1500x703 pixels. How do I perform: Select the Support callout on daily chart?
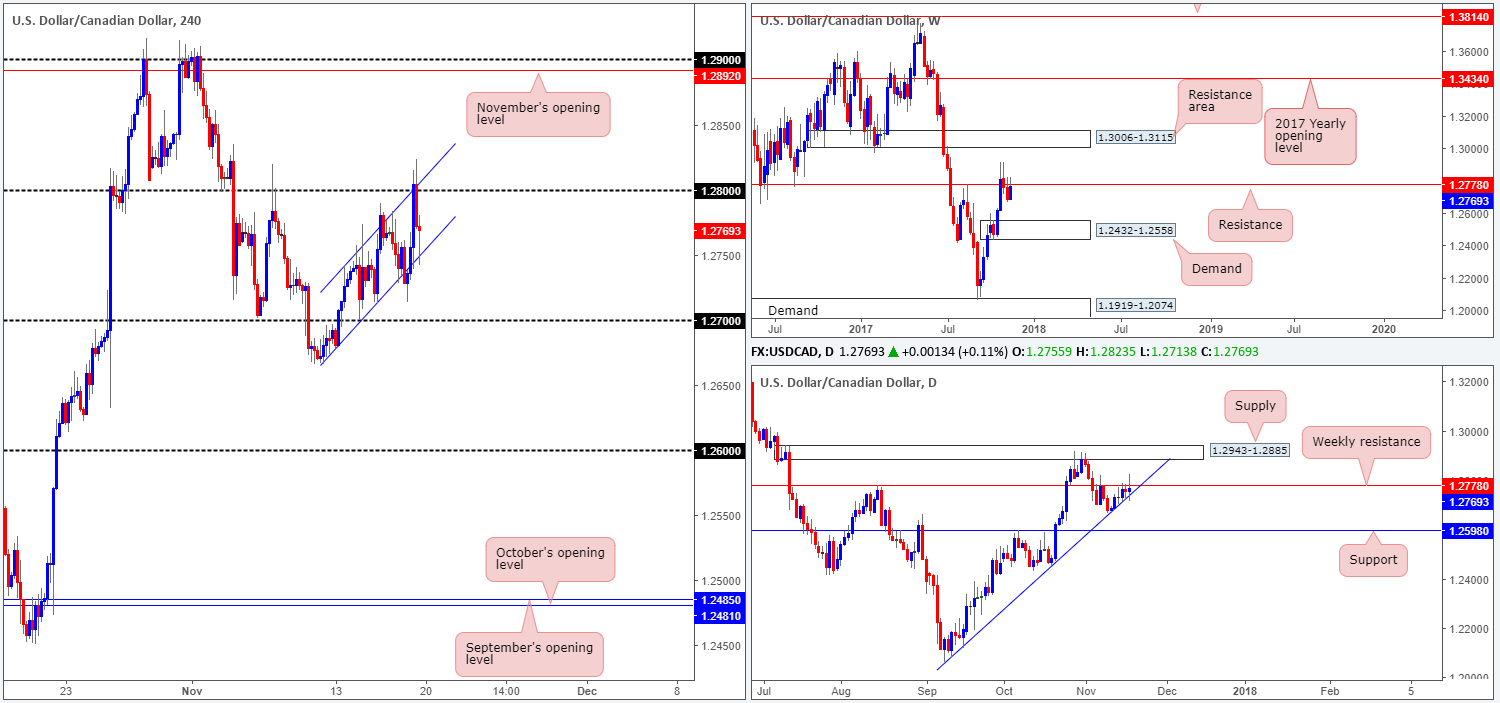1373,560
